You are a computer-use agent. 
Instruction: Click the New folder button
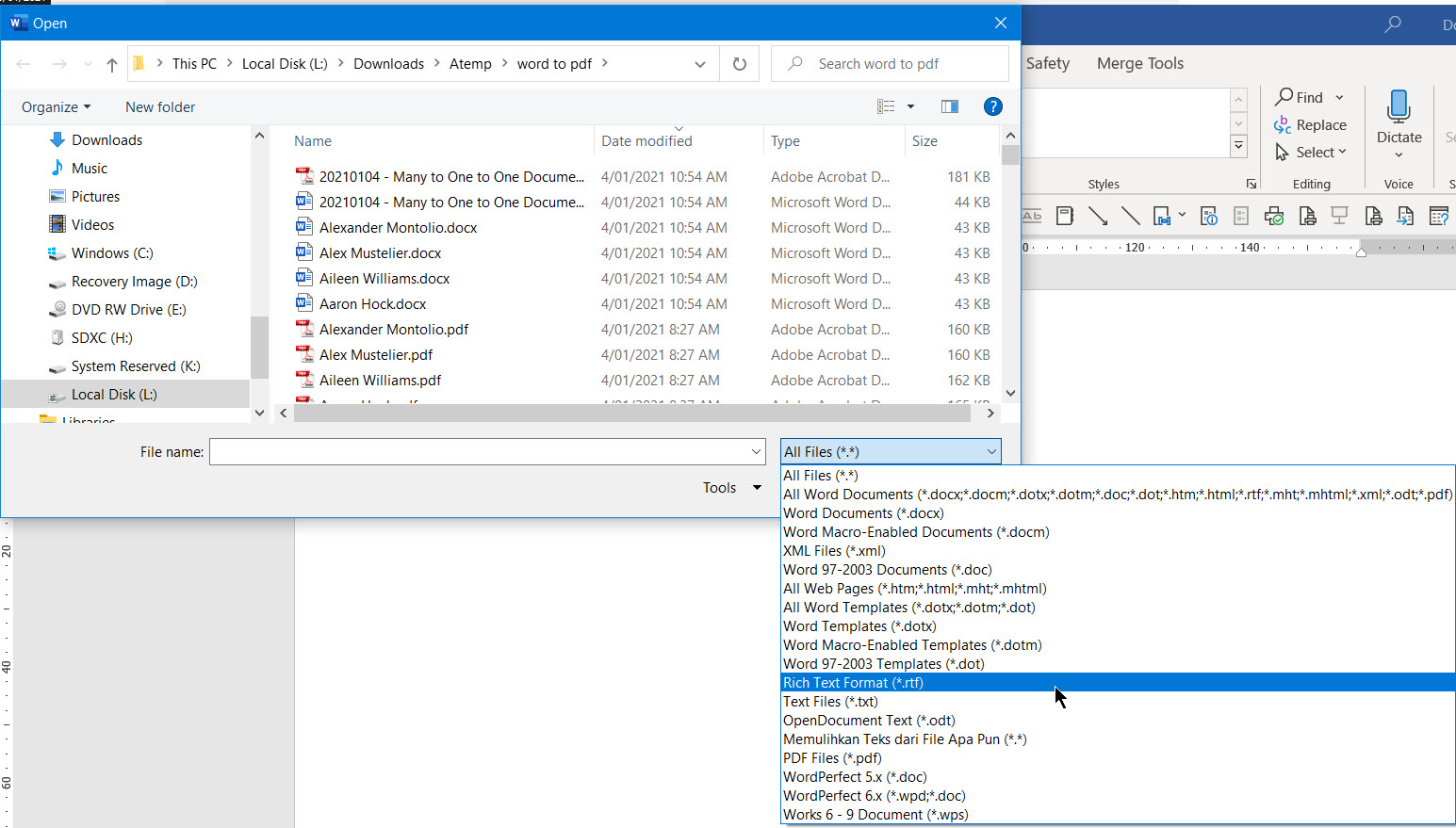click(160, 106)
